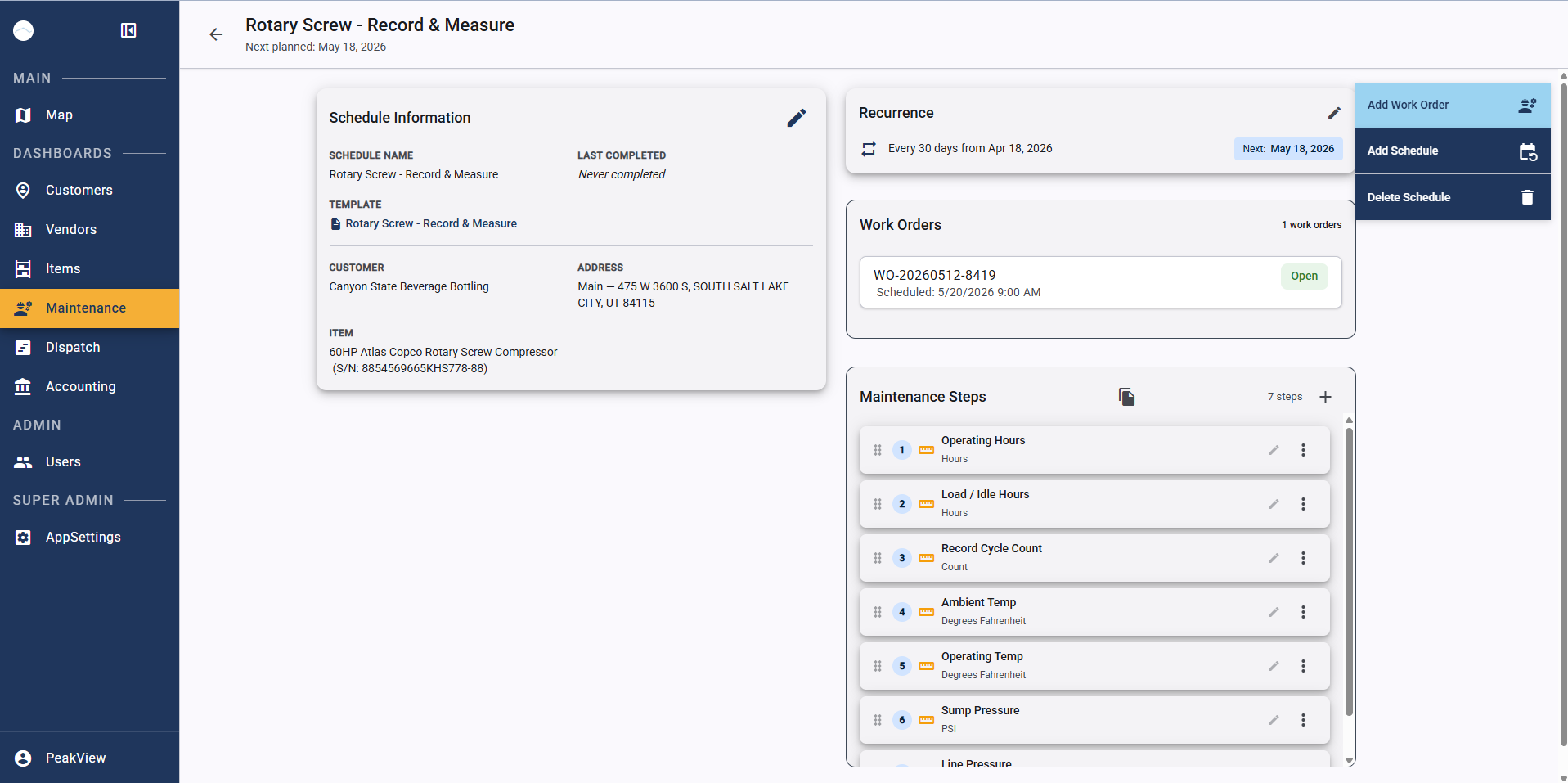The image size is (1568, 783).
Task: Click the app logo in the sidebar
Action: pyautogui.click(x=24, y=31)
